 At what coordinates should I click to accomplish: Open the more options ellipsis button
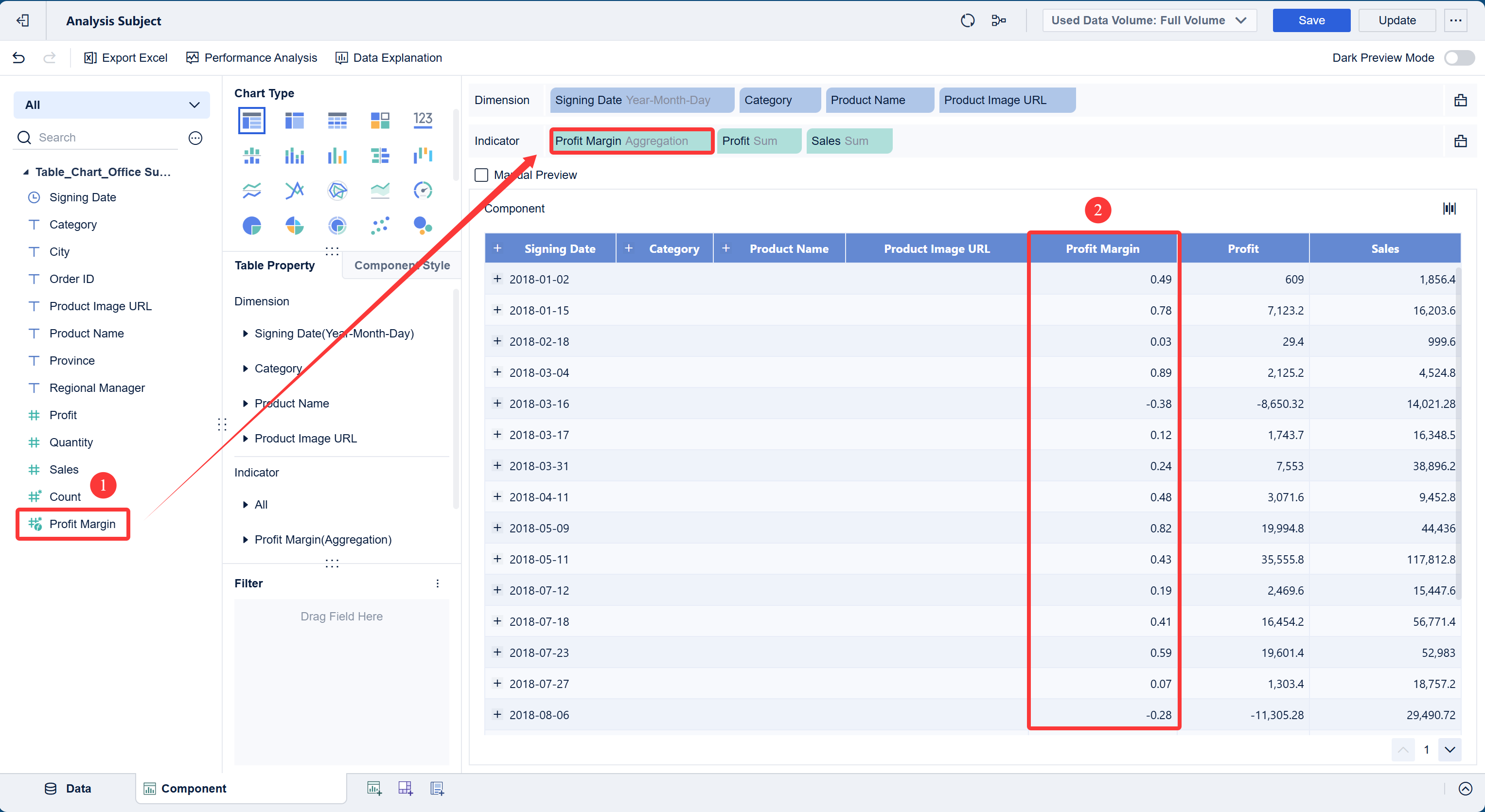[x=1456, y=20]
